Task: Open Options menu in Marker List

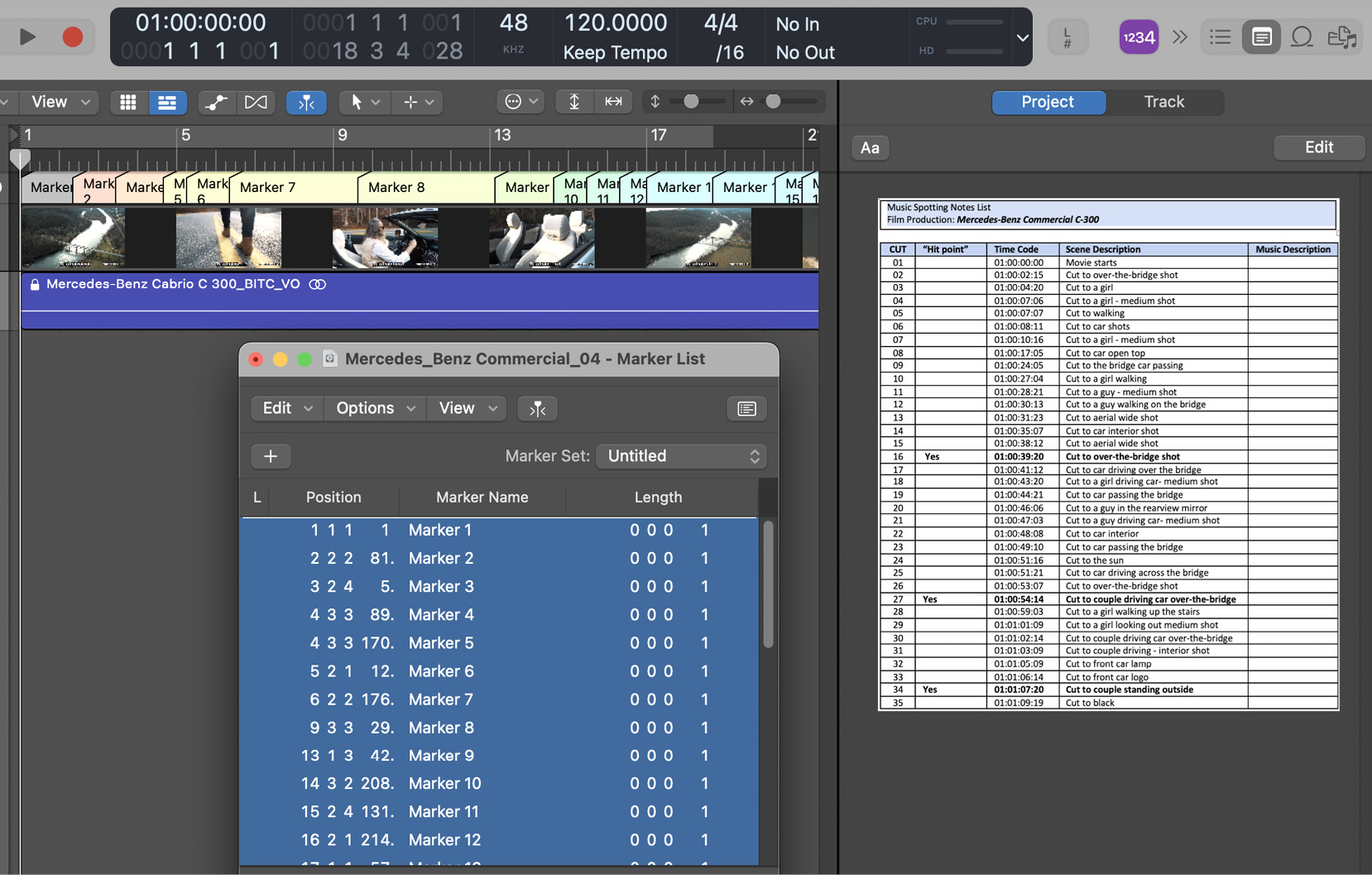Action: point(375,408)
